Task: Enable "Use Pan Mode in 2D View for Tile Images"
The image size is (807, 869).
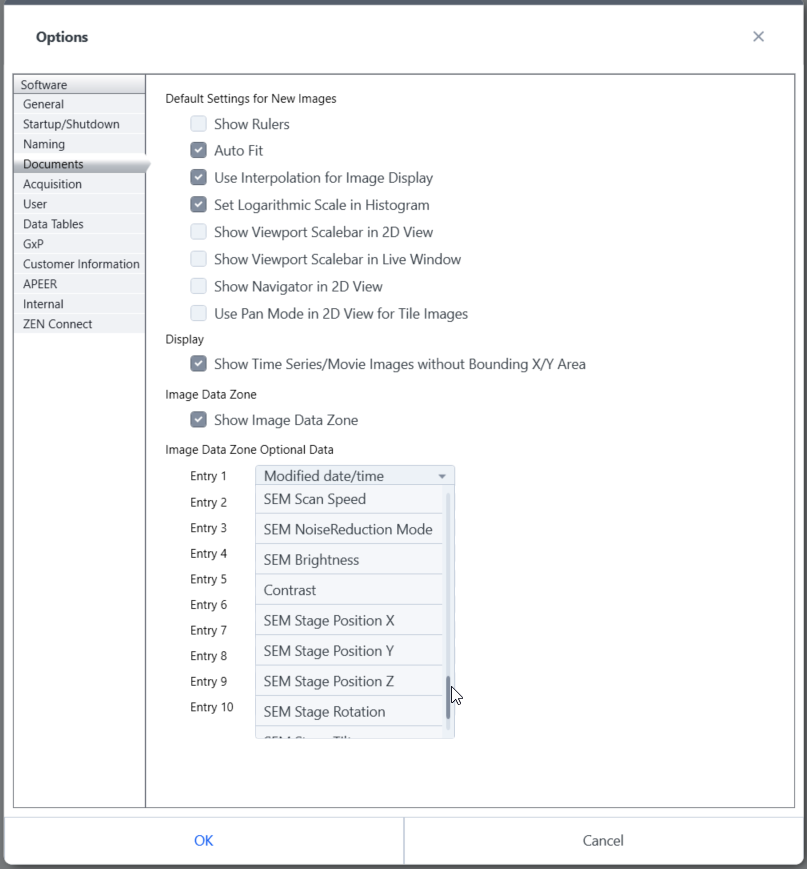Action: tap(198, 312)
